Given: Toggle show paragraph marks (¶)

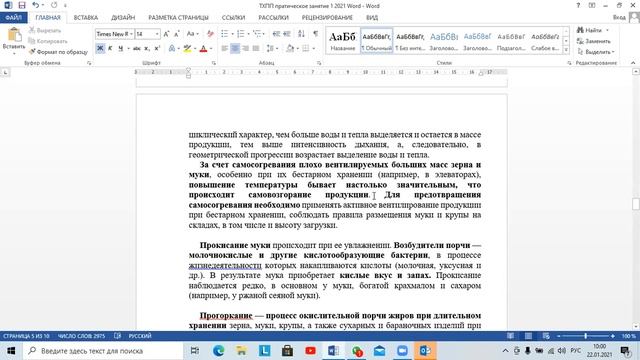Looking at the screenshot, I should pyautogui.click(x=316, y=34).
